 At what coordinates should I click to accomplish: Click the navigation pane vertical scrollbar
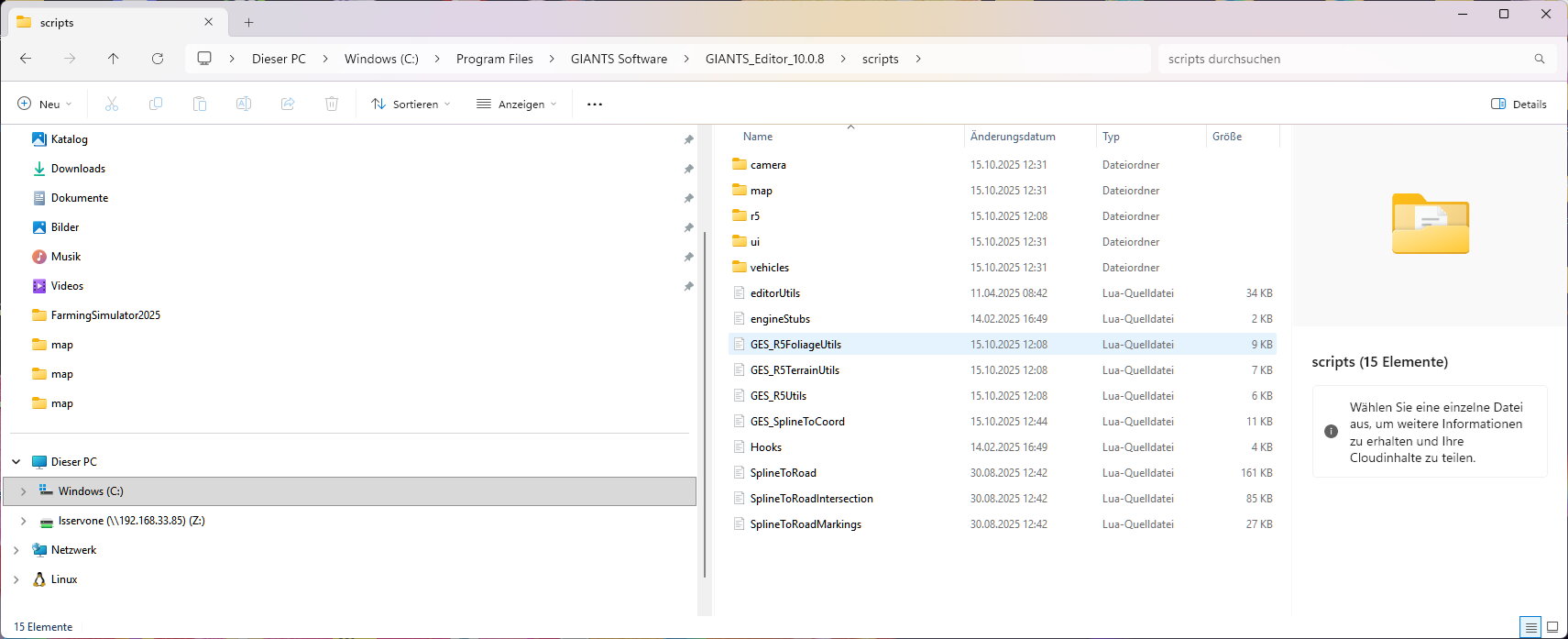point(704,403)
